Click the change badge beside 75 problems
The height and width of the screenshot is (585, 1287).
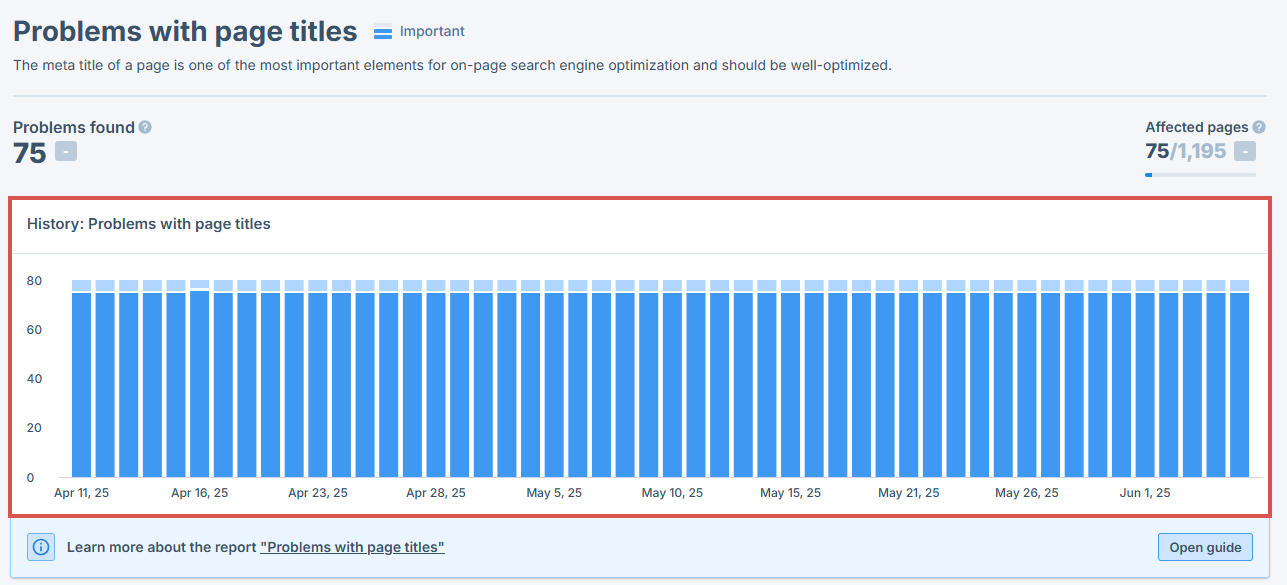66,152
